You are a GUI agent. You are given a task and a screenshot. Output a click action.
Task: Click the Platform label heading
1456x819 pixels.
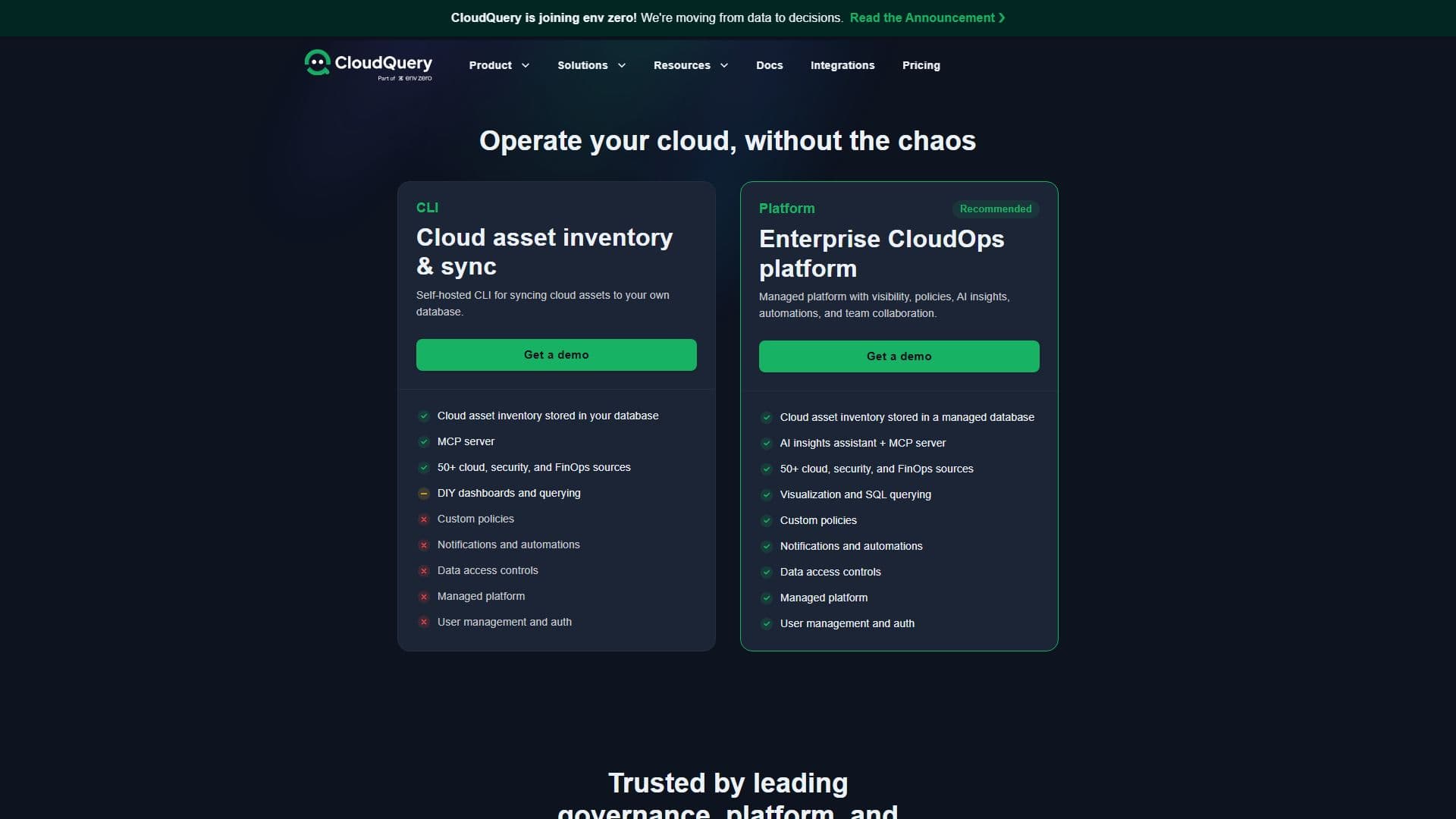pyautogui.click(x=786, y=209)
